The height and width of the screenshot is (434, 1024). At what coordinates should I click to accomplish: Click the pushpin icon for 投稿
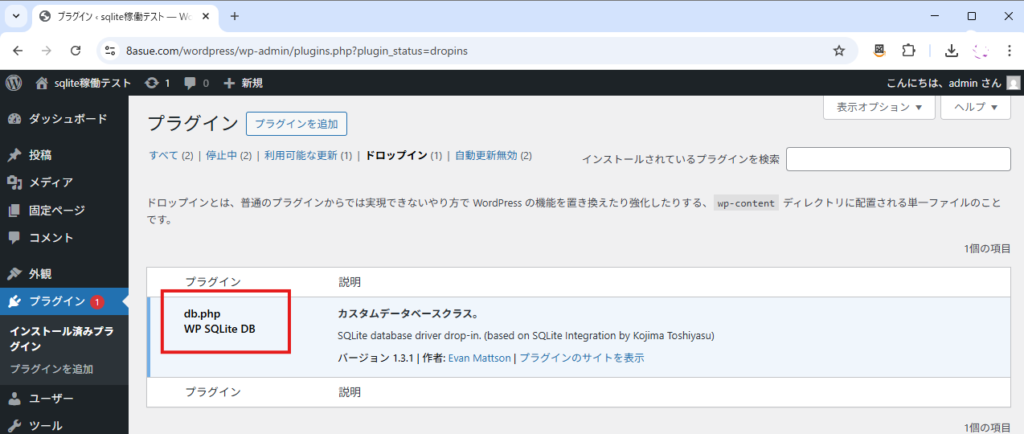tap(14, 155)
